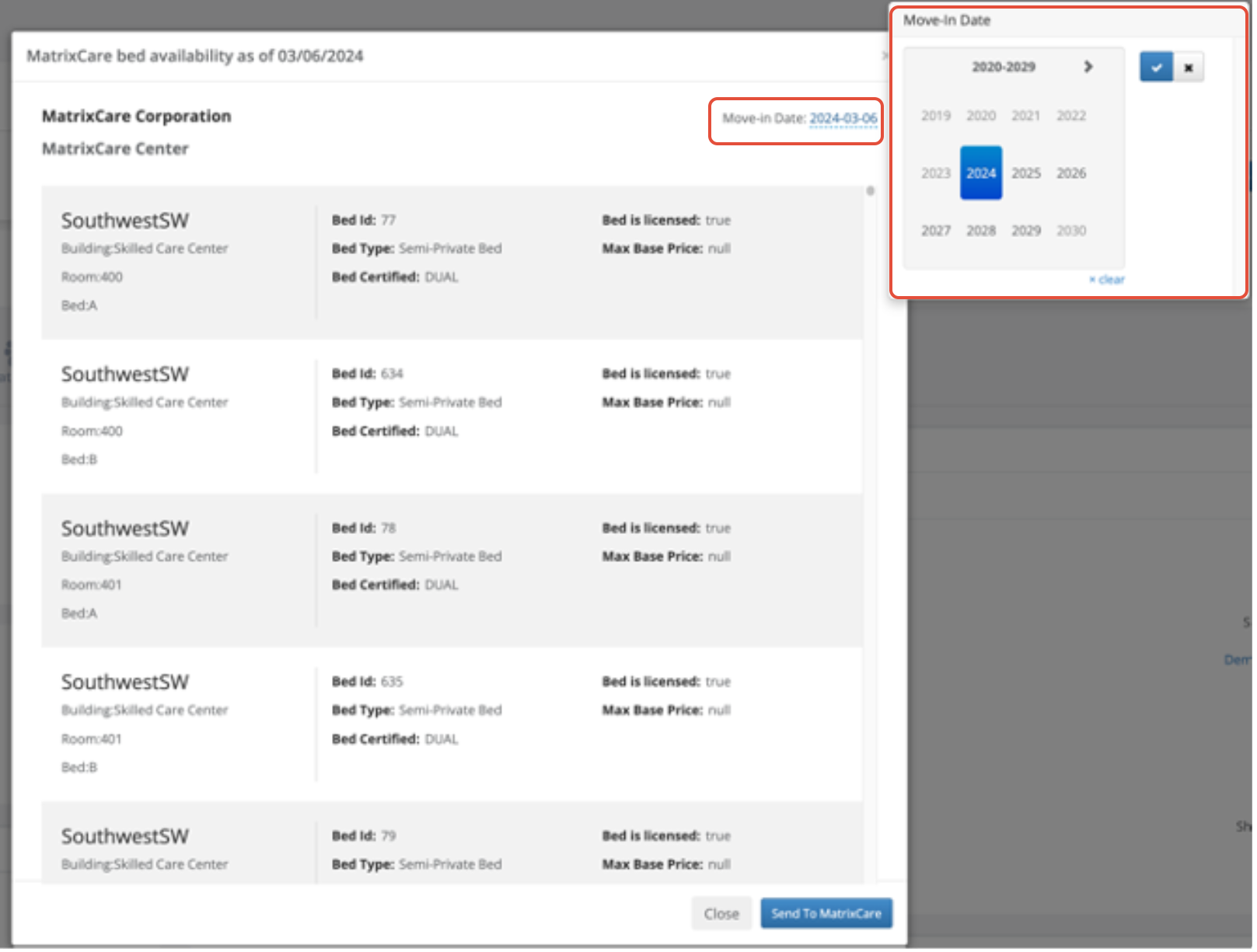Viewport: 1257px width, 952px height.
Task: Click the MatrixCare Center subheading
Action: click(116, 149)
